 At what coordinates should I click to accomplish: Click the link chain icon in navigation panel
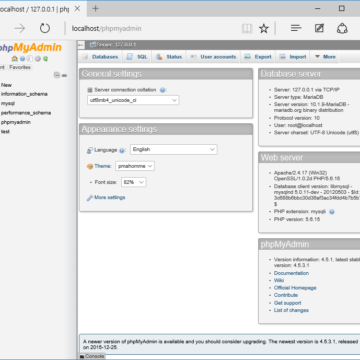tap(64, 76)
